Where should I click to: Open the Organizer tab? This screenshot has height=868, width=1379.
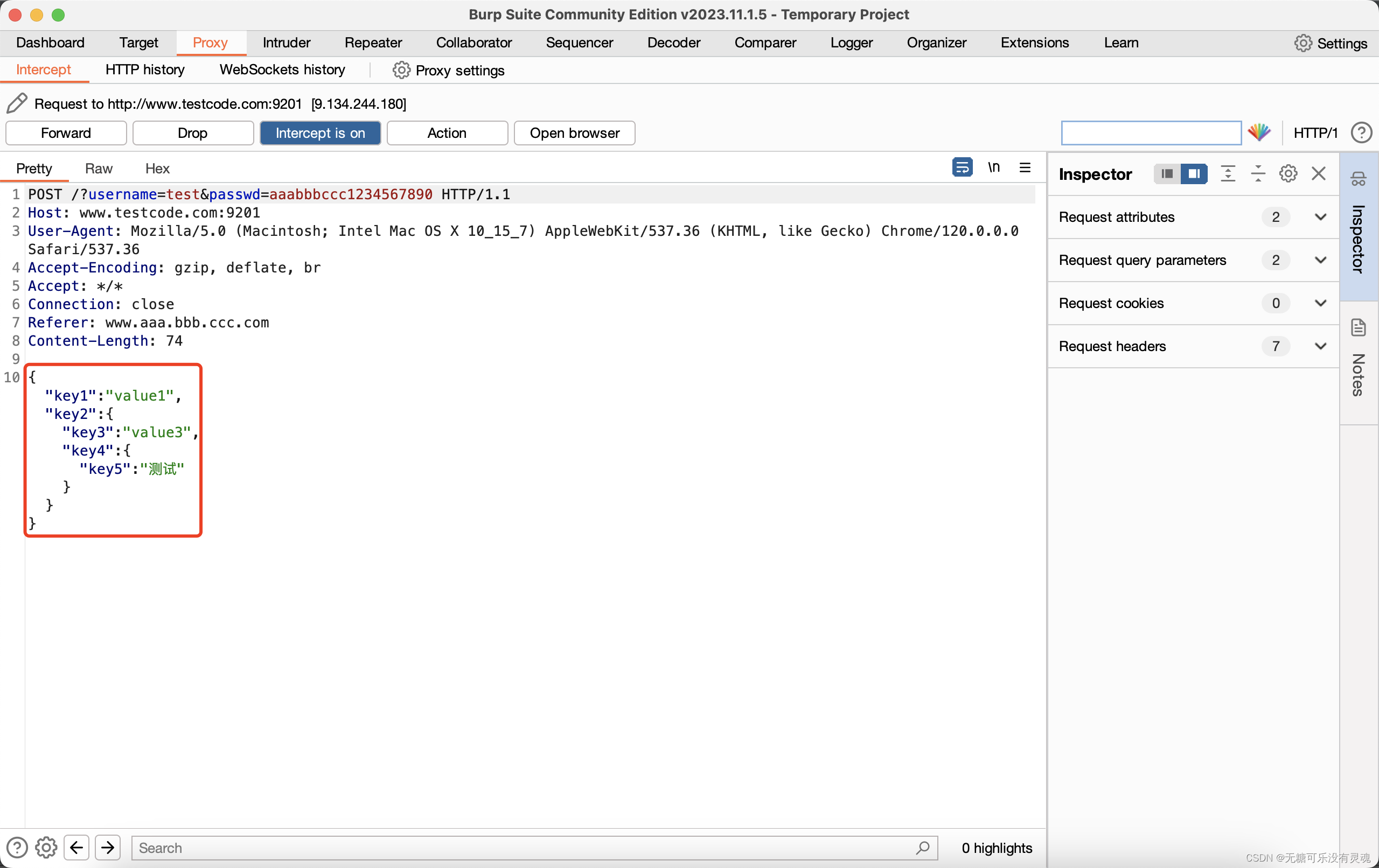[x=936, y=43]
